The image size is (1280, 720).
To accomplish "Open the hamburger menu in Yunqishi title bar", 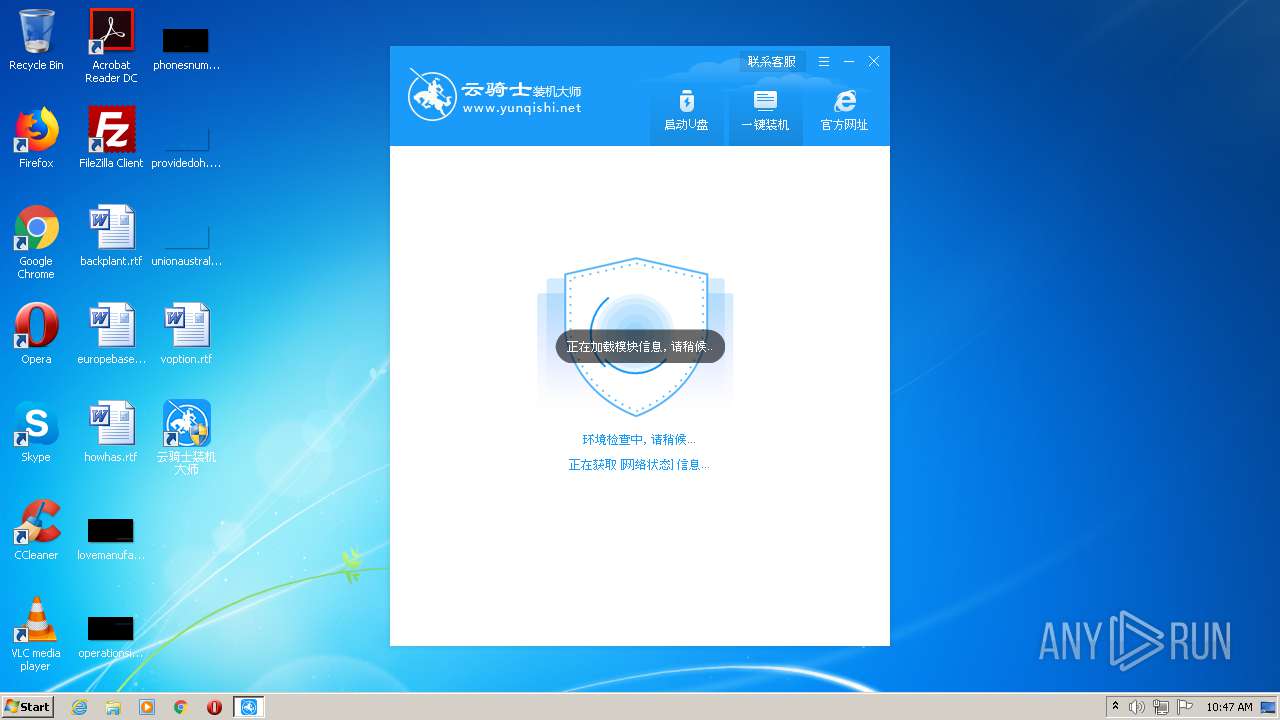I will point(824,61).
